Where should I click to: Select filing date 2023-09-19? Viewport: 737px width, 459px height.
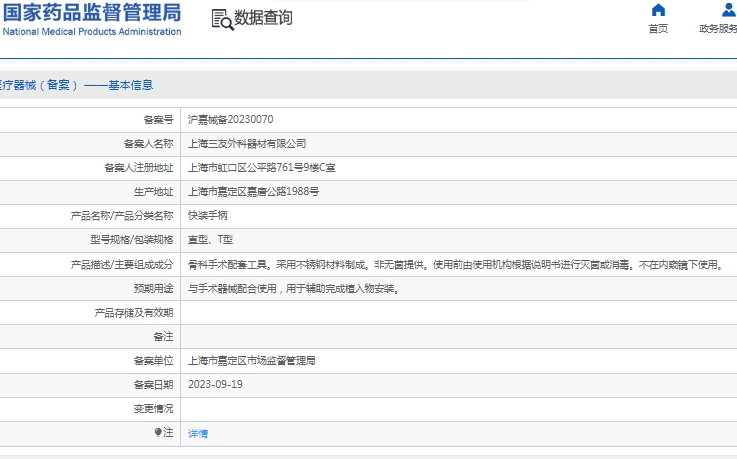click(215, 384)
